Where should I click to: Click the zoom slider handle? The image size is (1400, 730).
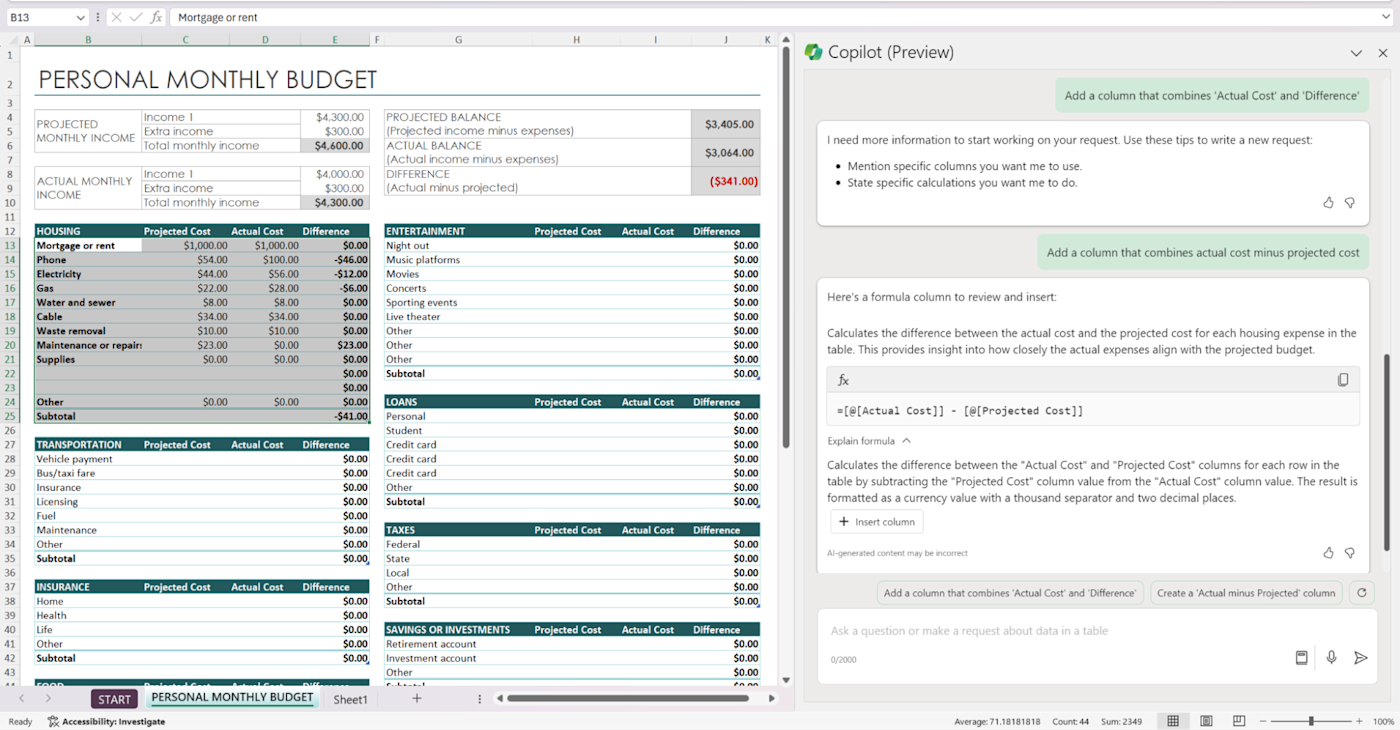pyautogui.click(x=1311, y=721)
